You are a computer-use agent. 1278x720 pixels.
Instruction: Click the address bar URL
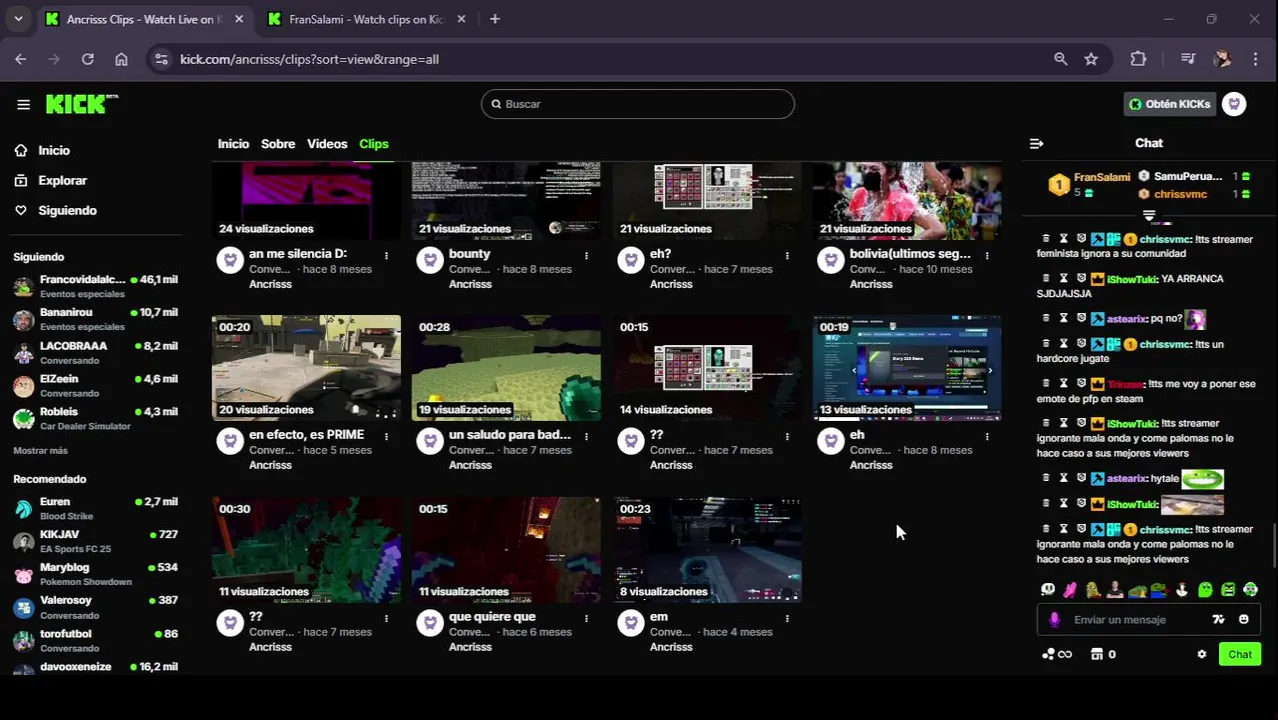click(x=309, y=59)
